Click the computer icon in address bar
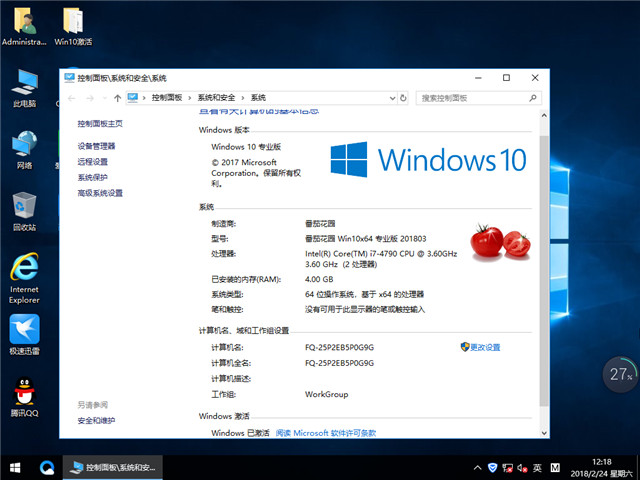Viewport: 640px width, 480px height. (133, 98)
